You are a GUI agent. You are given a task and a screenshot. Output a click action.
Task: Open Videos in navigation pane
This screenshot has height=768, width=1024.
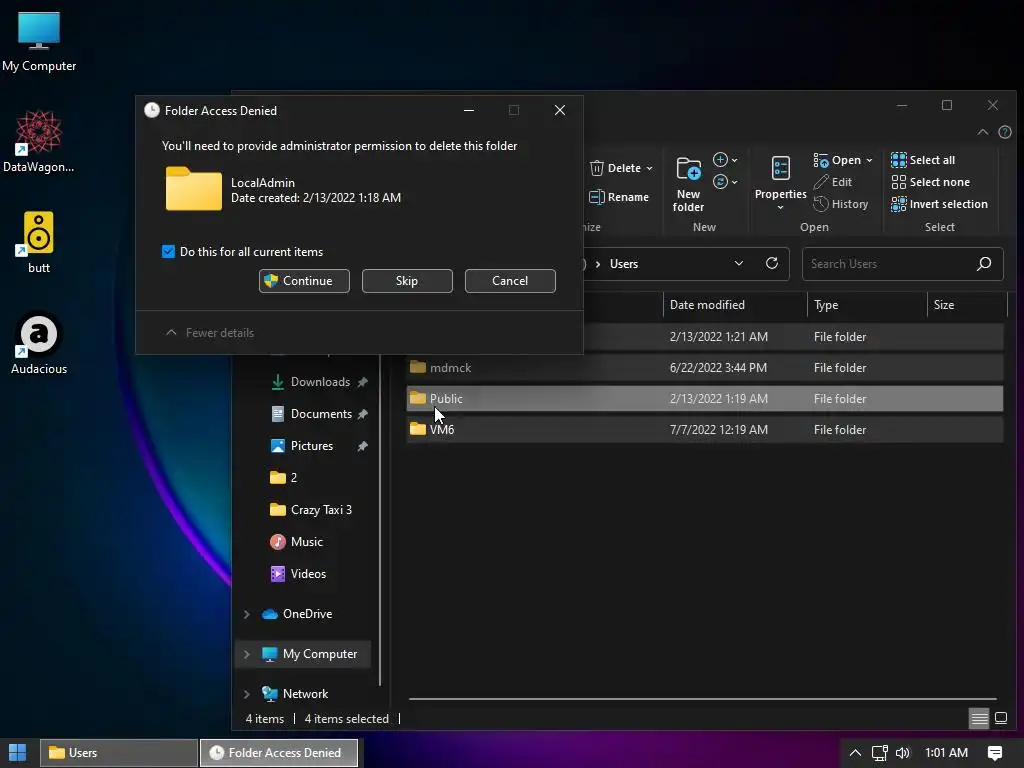[298, 574]
